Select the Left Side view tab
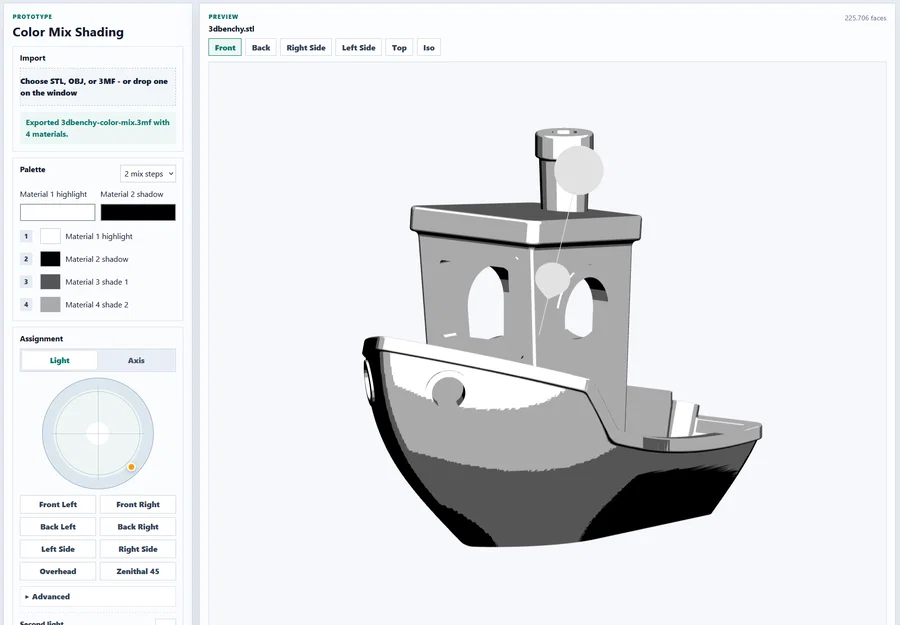The width and height of the screenshot is (900, 625). coord(359,48)
